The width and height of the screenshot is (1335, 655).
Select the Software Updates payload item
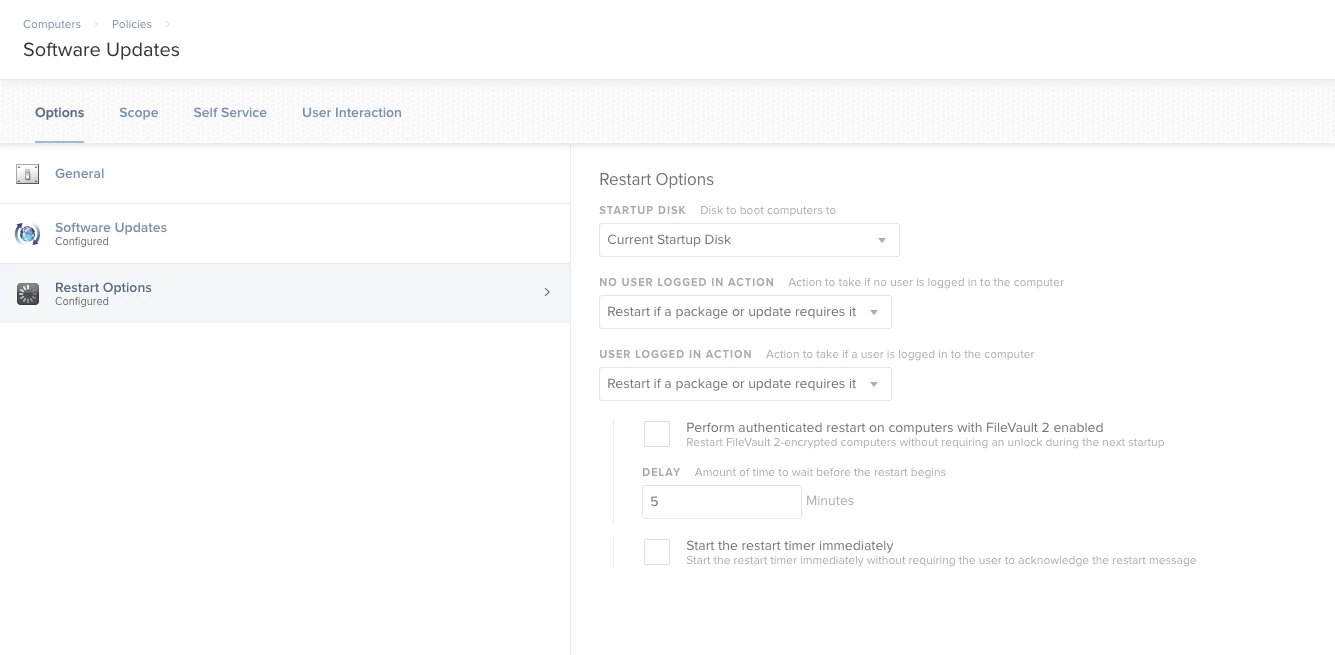coord(111,228)
